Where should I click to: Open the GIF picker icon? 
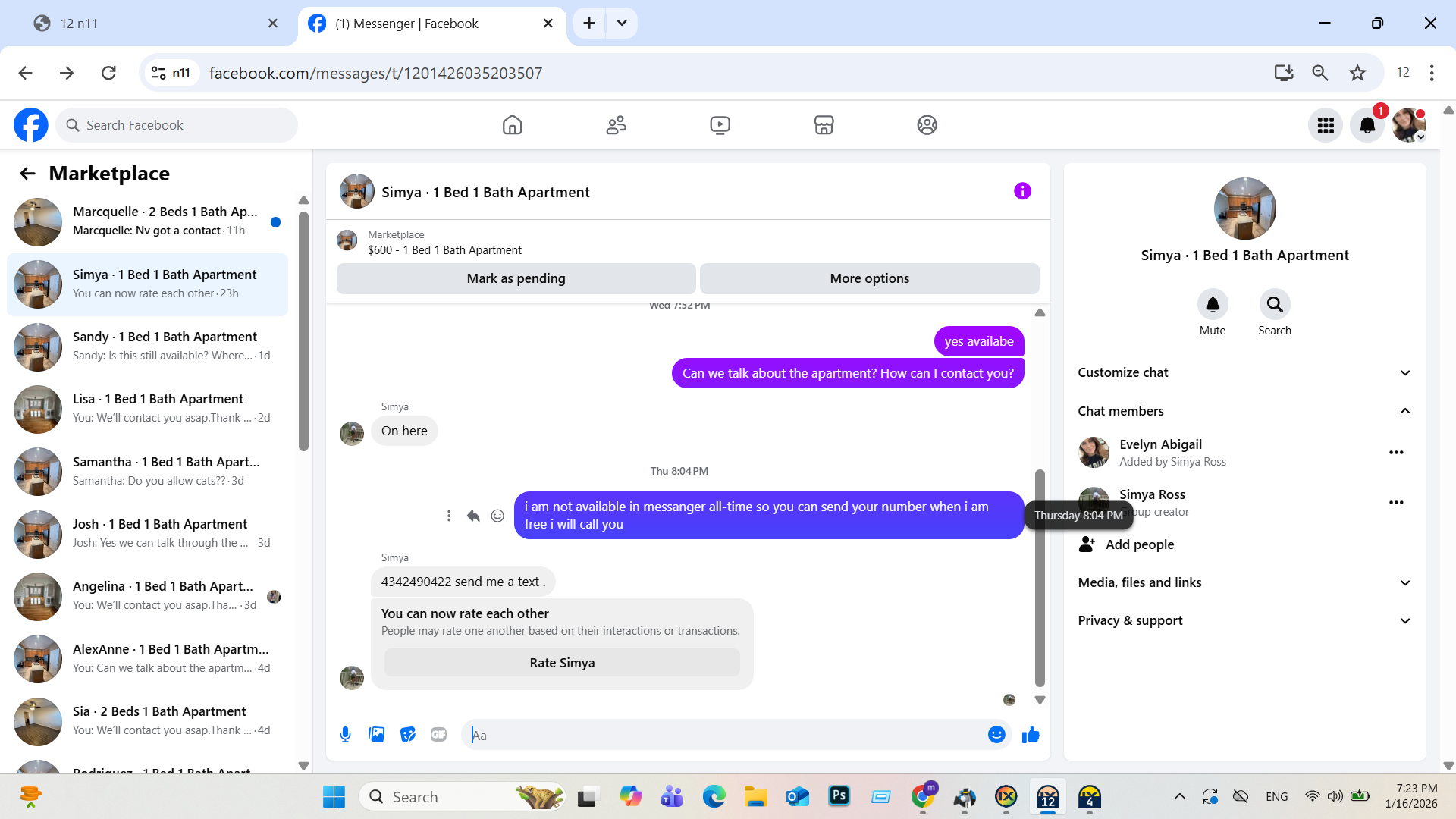[438, 735]
